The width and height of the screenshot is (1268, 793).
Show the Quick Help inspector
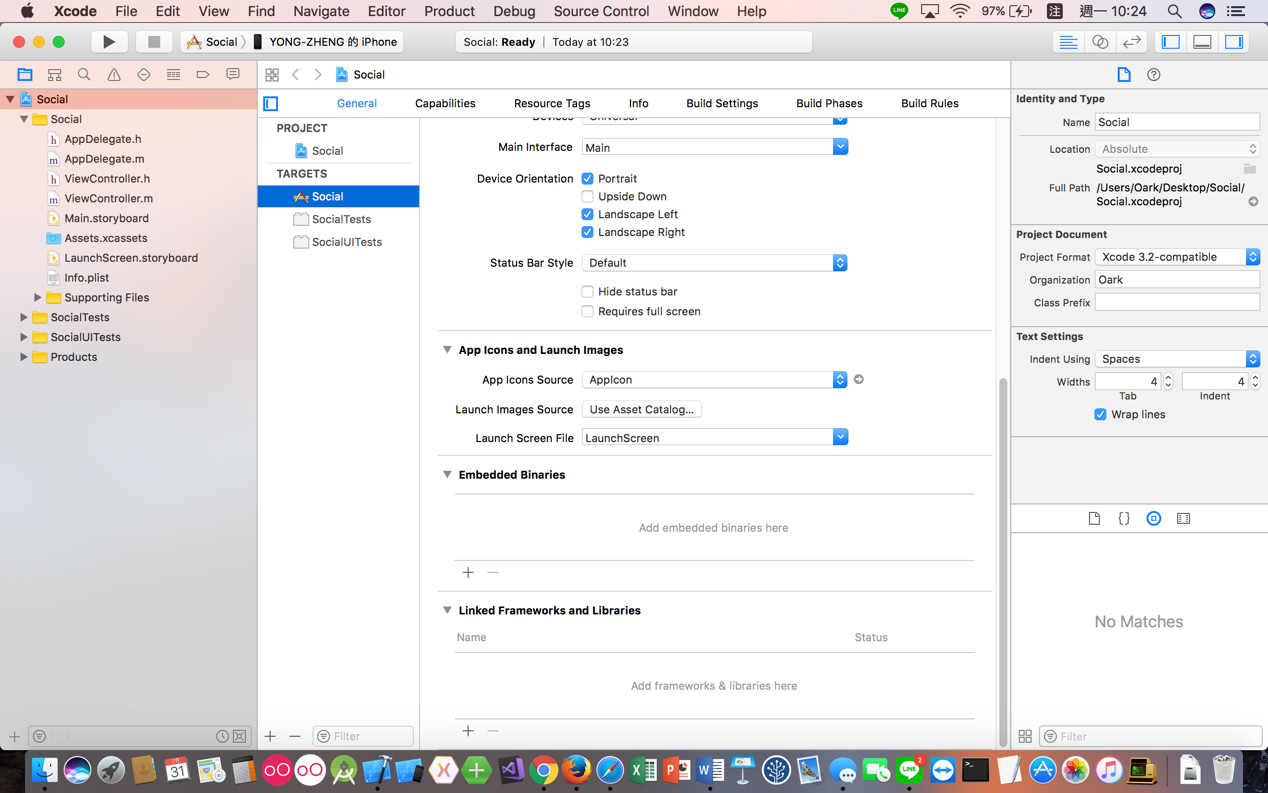click(x=1154, y=75)
